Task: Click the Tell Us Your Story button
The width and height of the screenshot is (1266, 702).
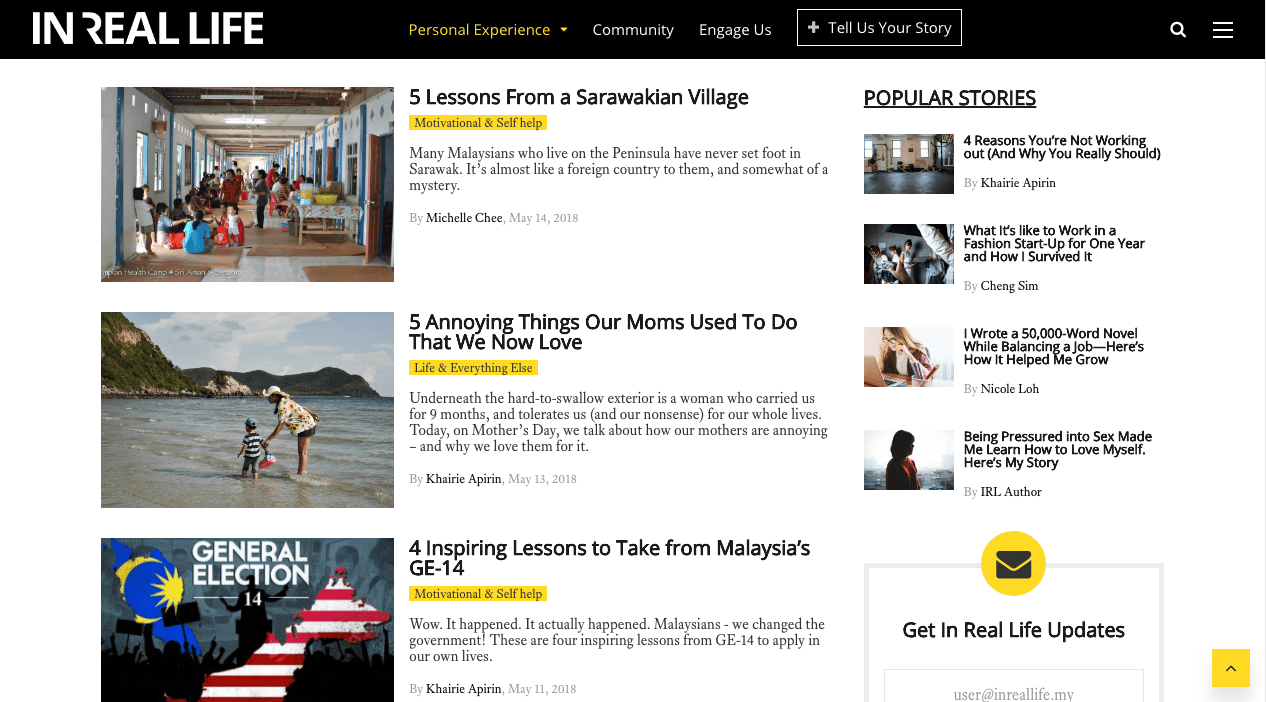Action: click(x=879, y=28)
